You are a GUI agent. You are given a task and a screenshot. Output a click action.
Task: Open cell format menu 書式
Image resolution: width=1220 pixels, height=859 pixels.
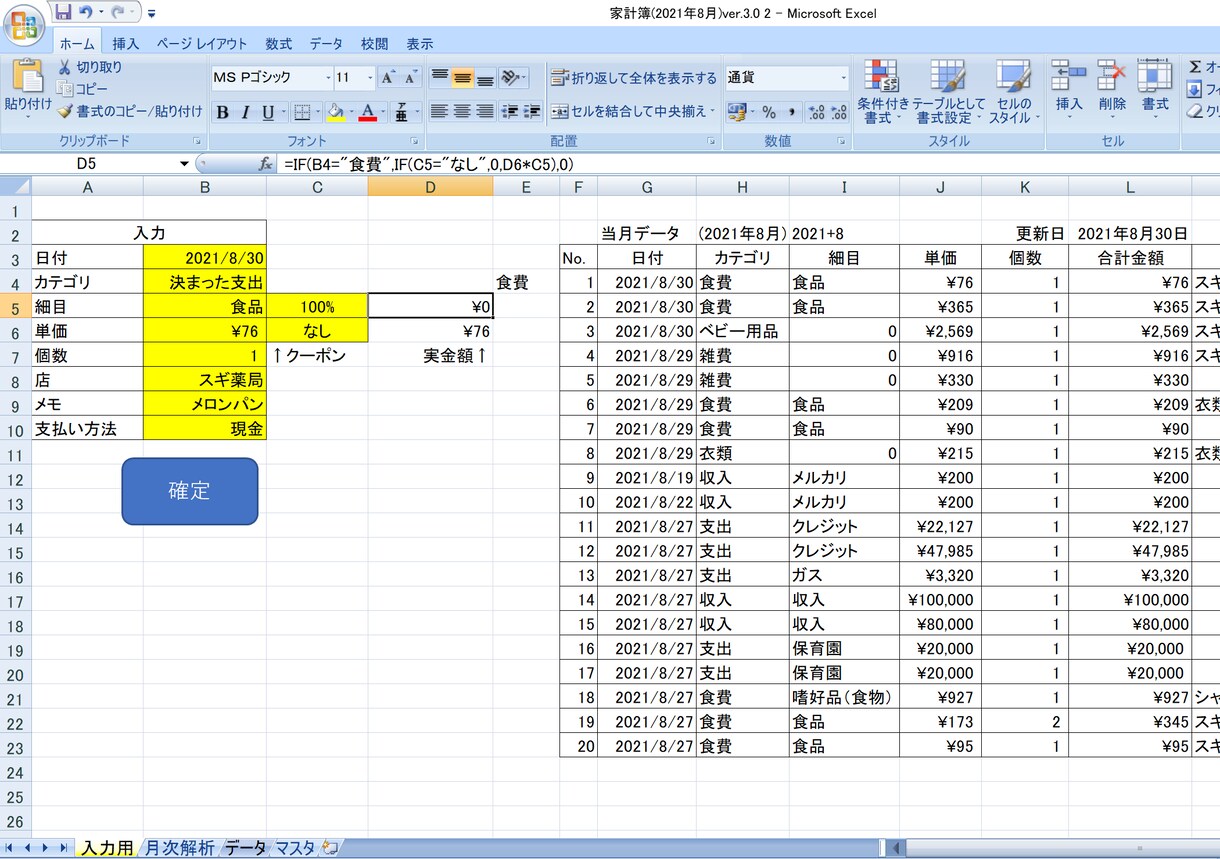pos(1155,88)
